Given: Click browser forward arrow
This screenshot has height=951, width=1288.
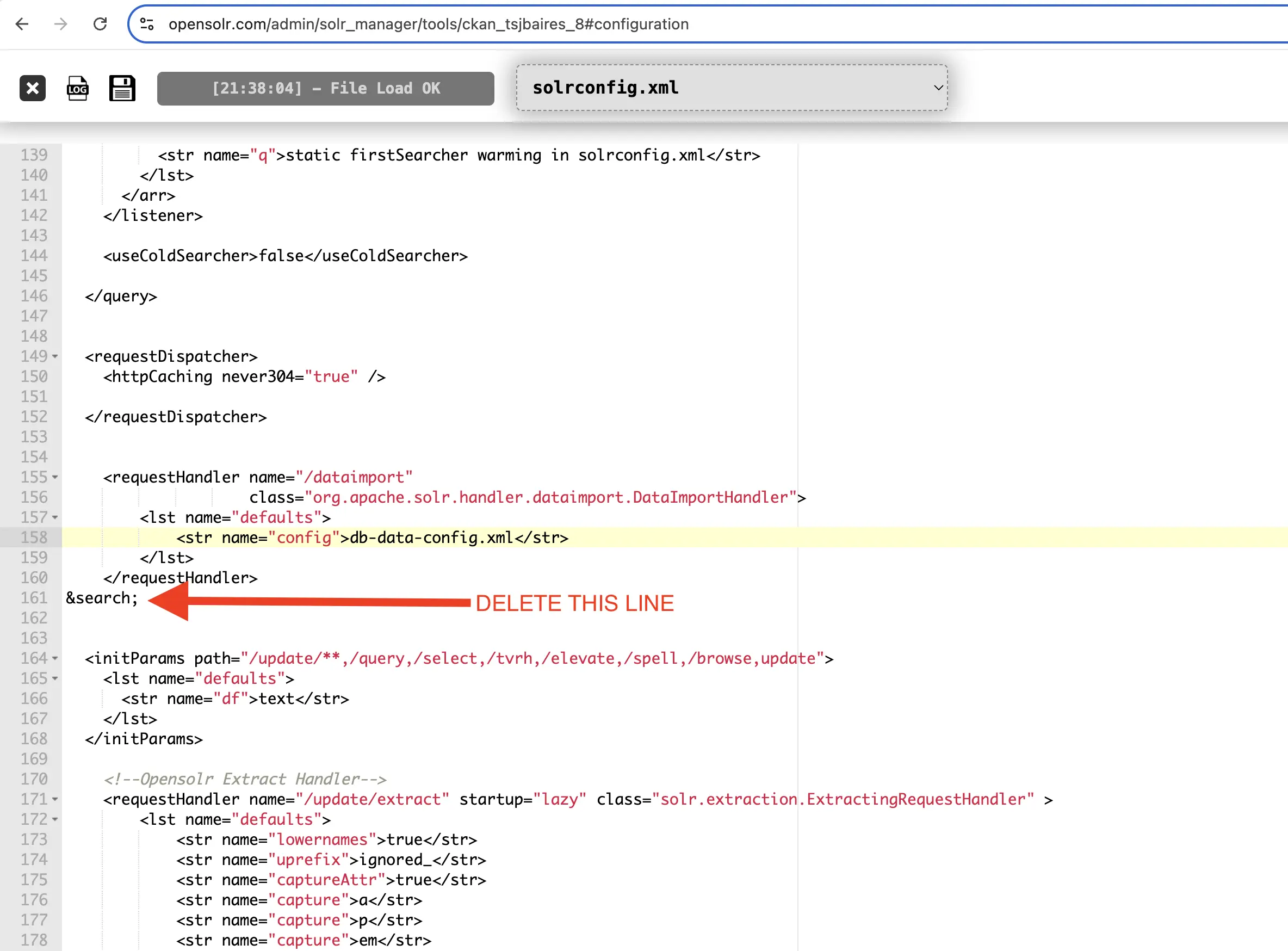Looking at the screenshot, I should 60,24.
